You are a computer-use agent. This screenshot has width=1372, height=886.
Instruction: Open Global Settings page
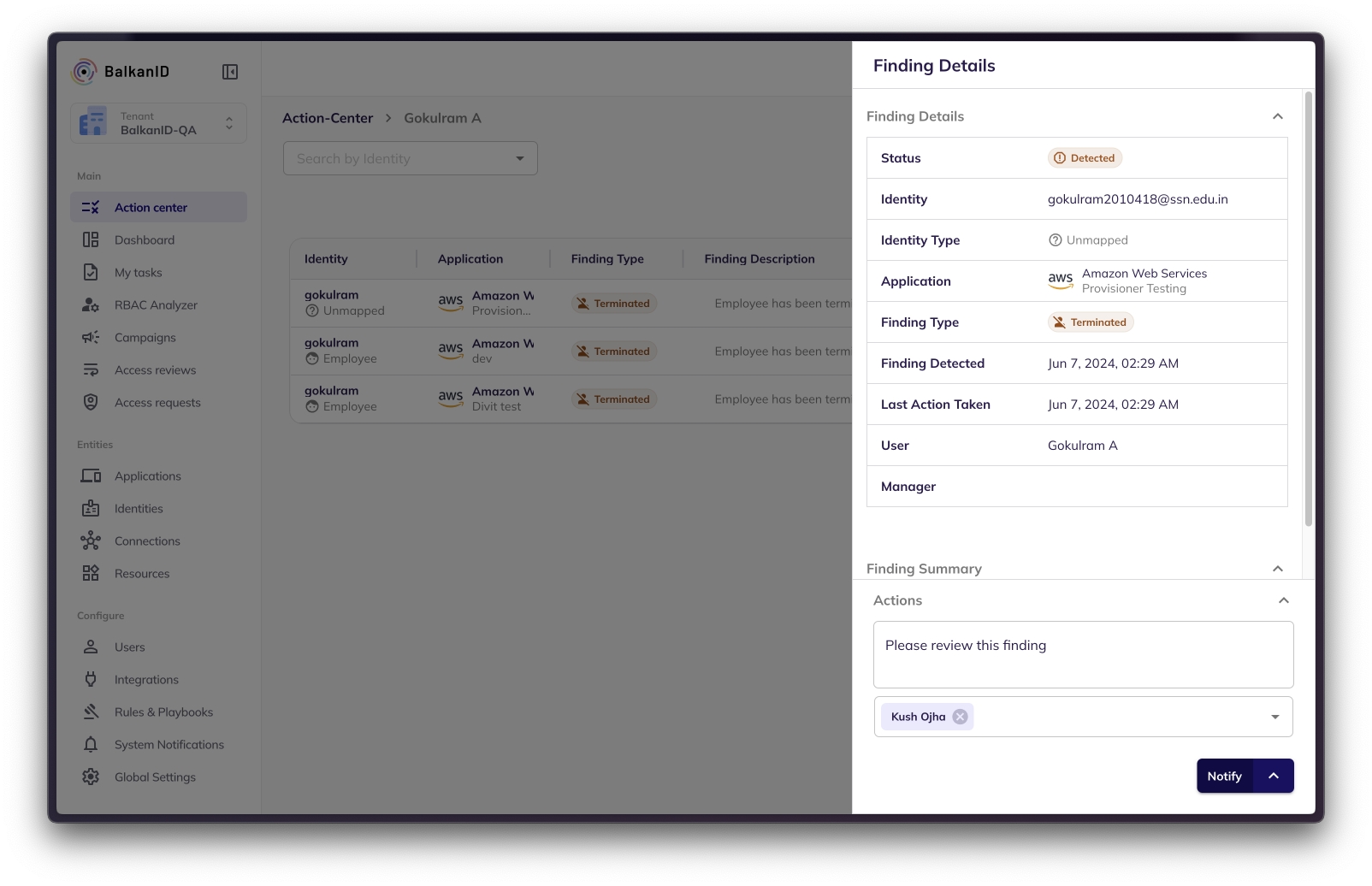pos(158,777)
